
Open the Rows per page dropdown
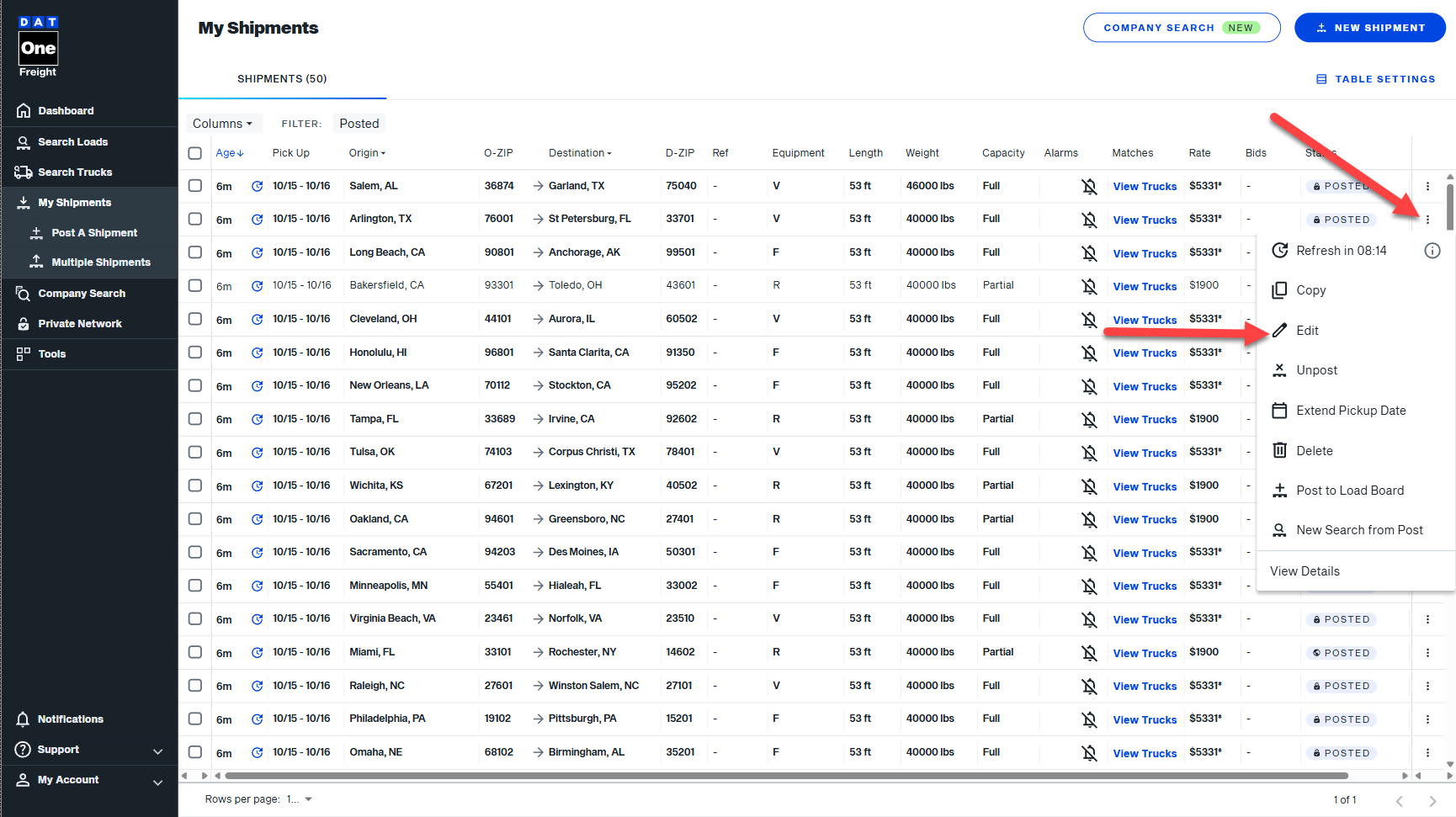click(x=300, y=799)
